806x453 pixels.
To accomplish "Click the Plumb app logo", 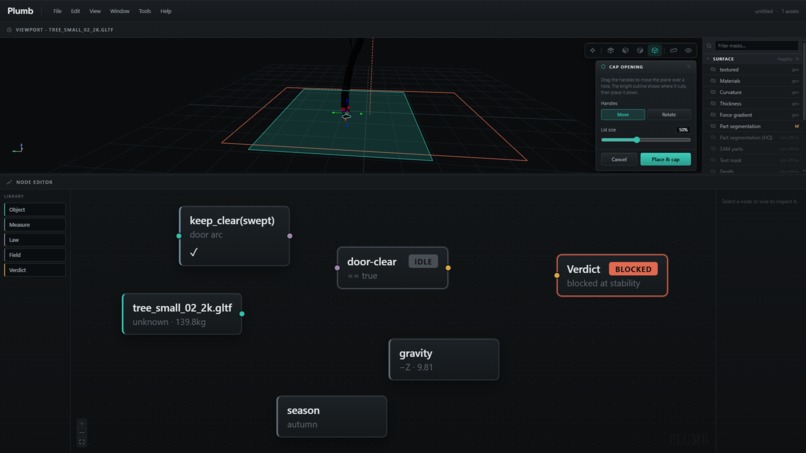I will (21, 11).
